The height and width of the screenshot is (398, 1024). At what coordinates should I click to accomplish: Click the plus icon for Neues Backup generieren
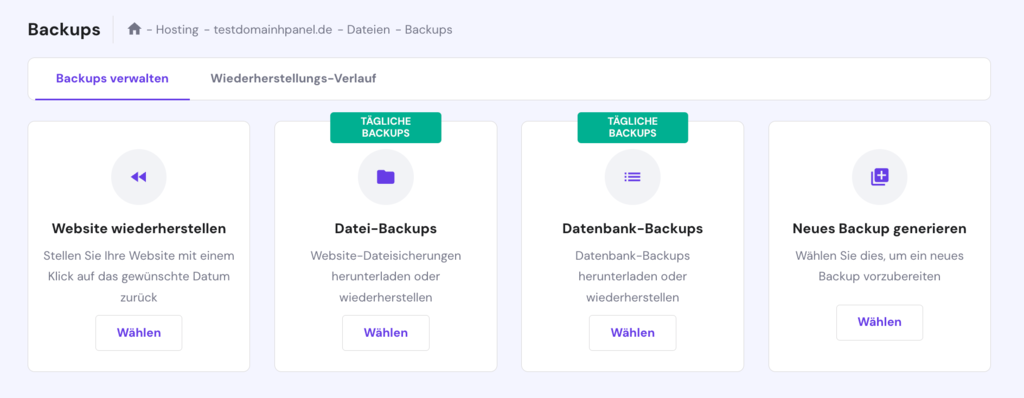(x=880, y=176)
